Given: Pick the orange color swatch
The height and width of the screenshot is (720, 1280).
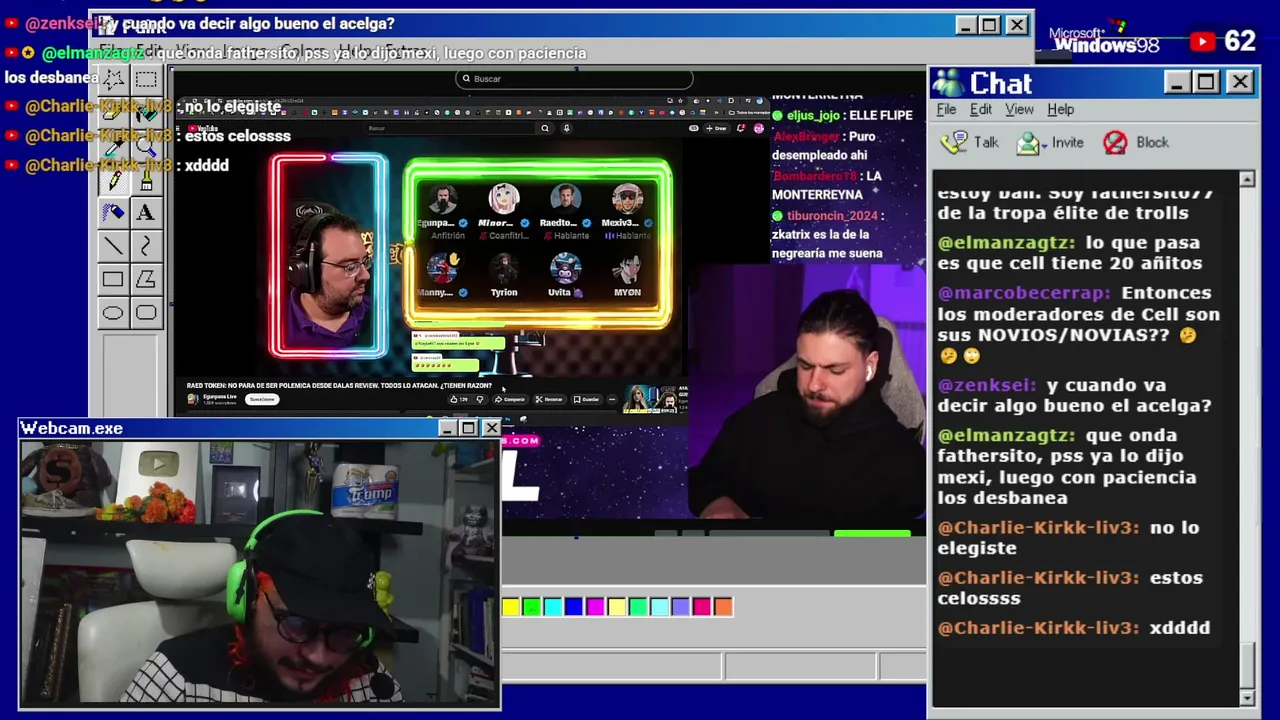Looking at the screenshot, I should tap(723, 606).
